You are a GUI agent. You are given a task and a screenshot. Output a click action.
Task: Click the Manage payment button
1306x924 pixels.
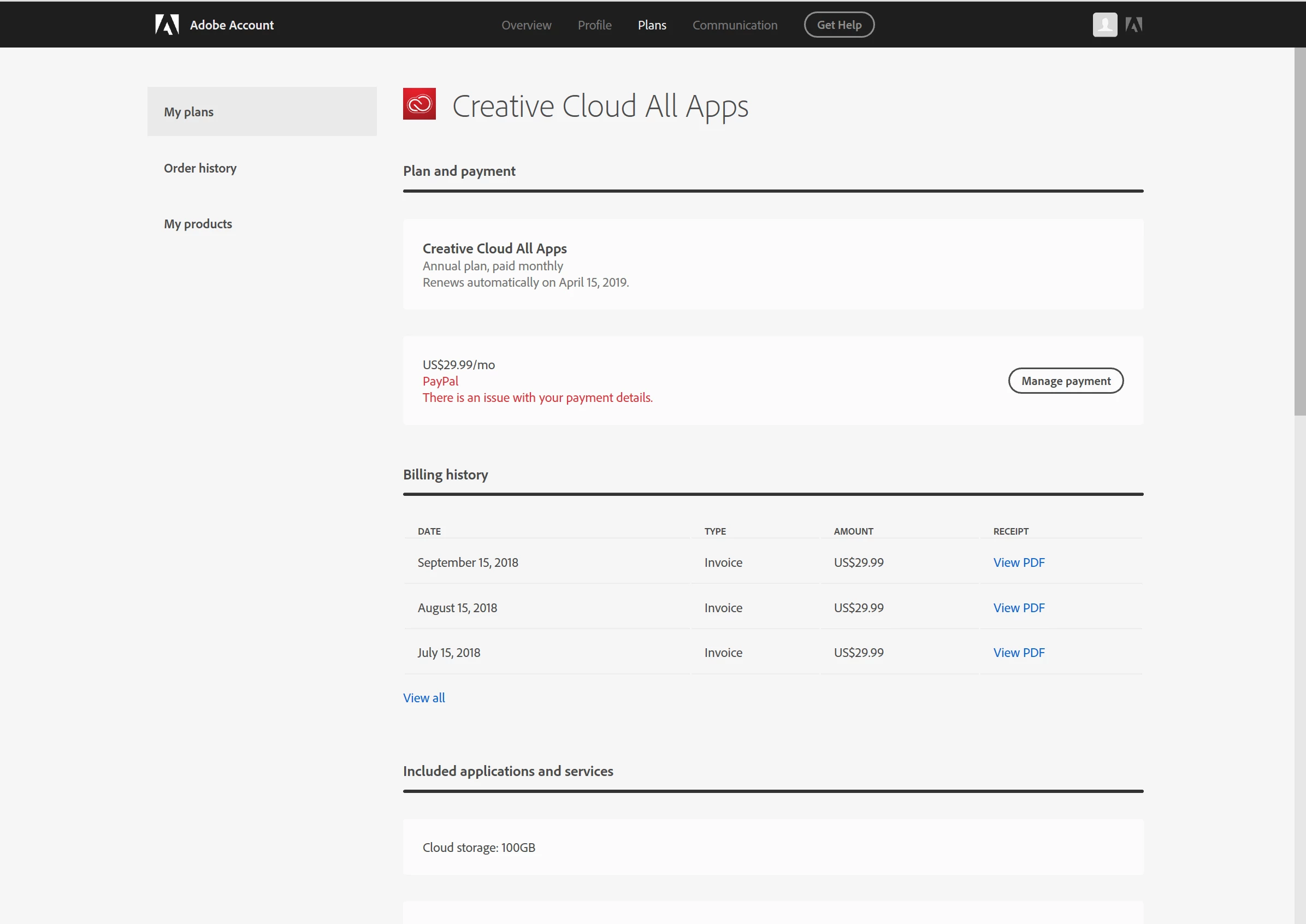1065,381
